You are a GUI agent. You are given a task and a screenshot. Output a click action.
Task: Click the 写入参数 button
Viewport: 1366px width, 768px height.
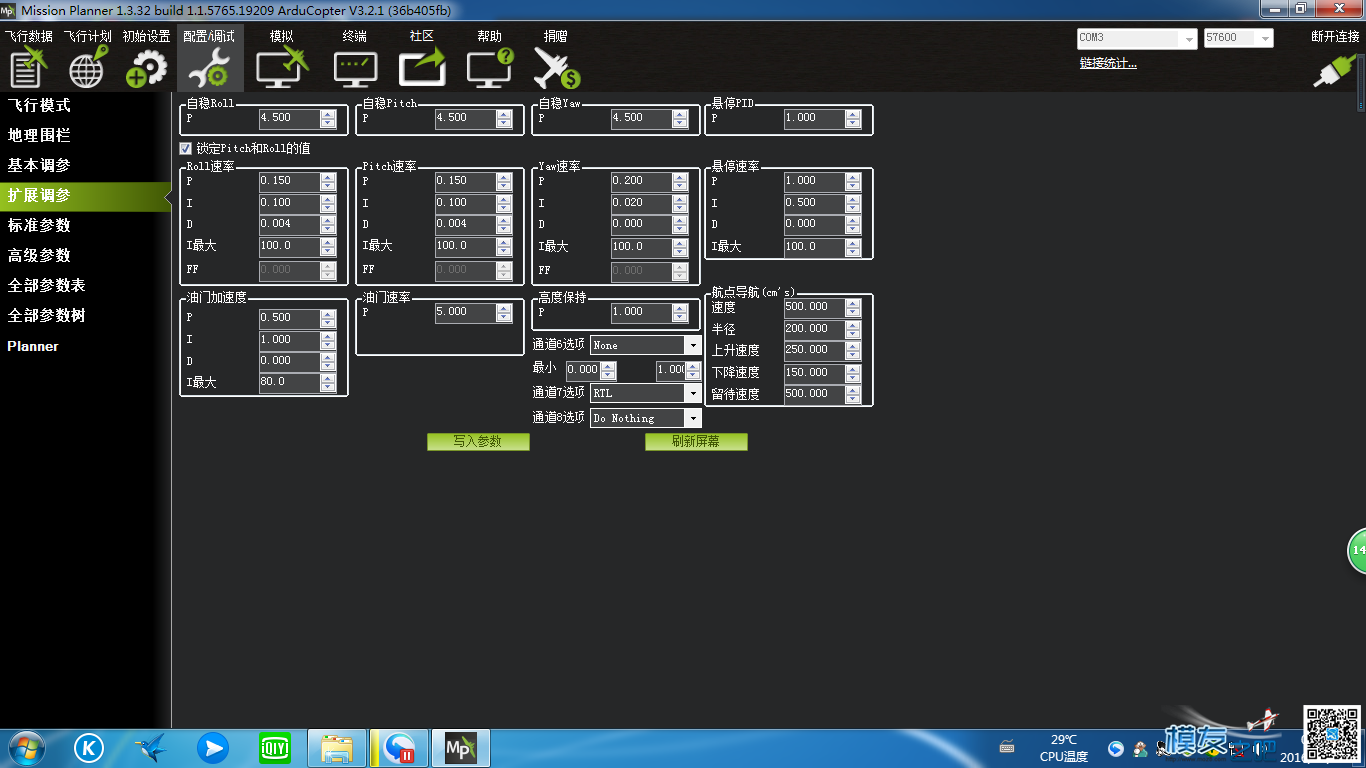pyautogui.click(x=478, y=441)
